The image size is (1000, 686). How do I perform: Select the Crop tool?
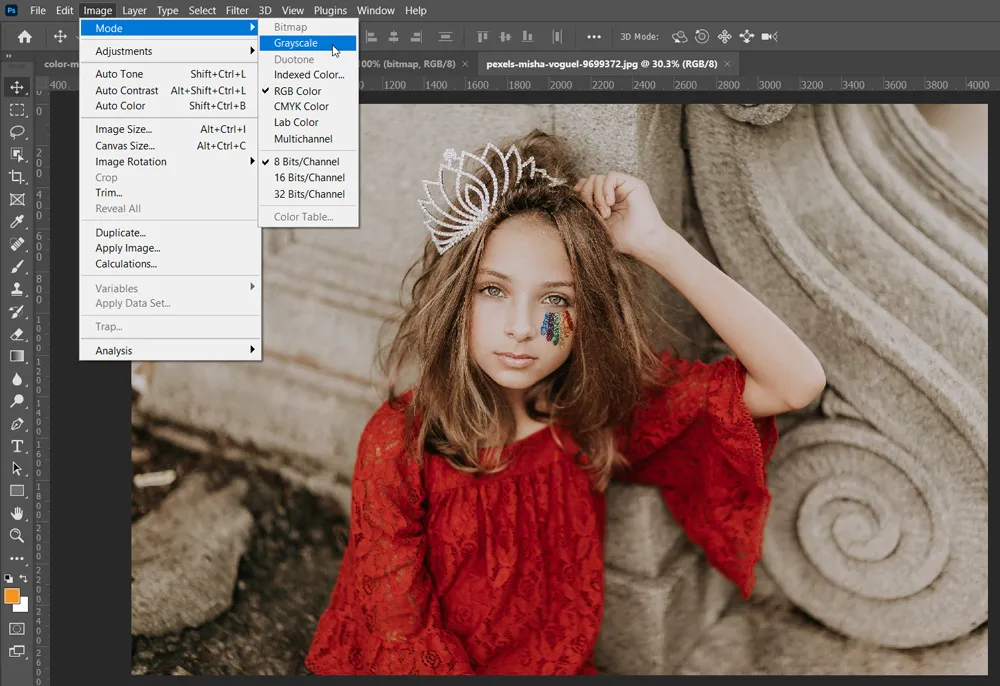[x=15, y=177]
